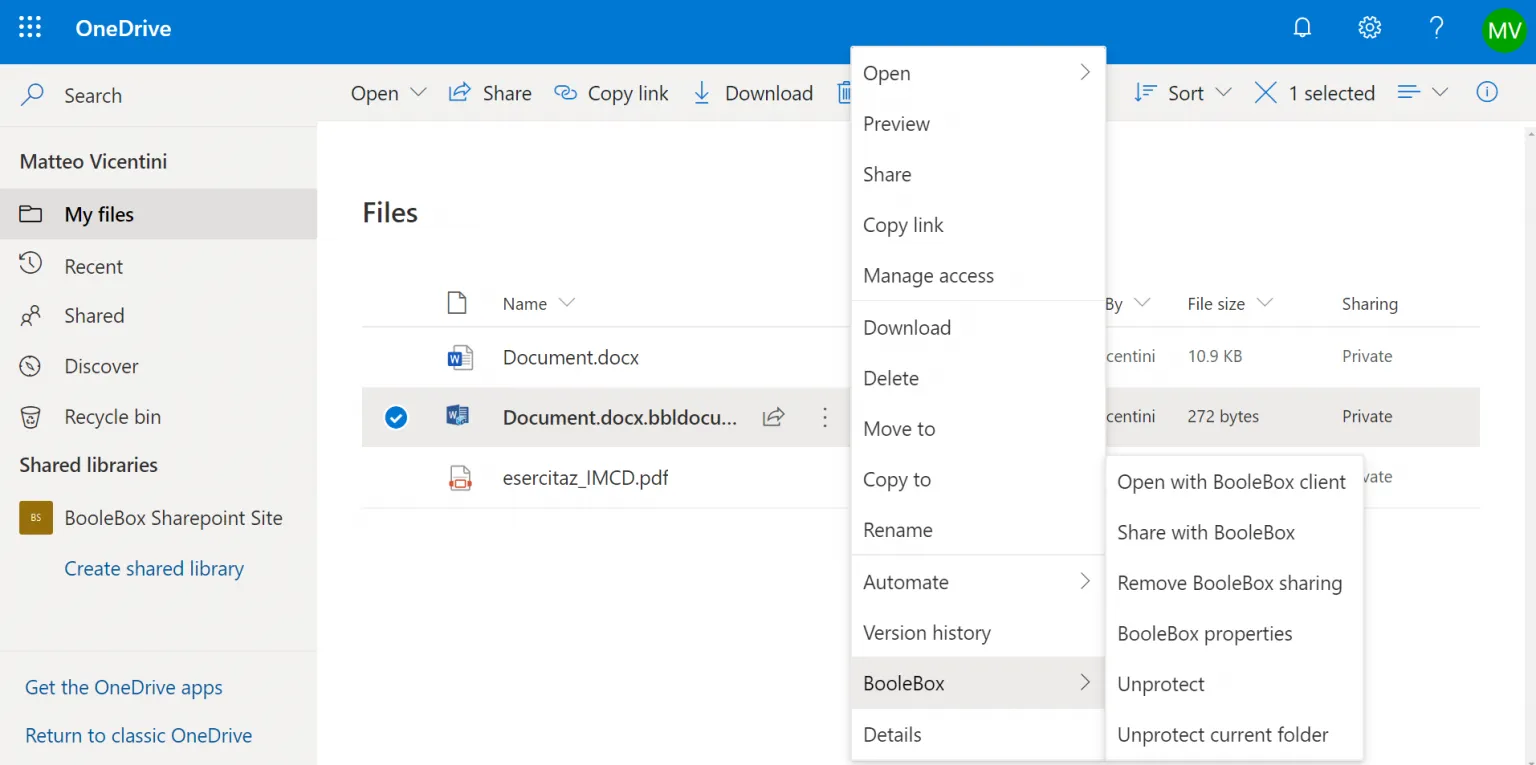This screenshot has width=1536, height=765.
Task: Open the MV account avatar
Action: pos(1504,30)
